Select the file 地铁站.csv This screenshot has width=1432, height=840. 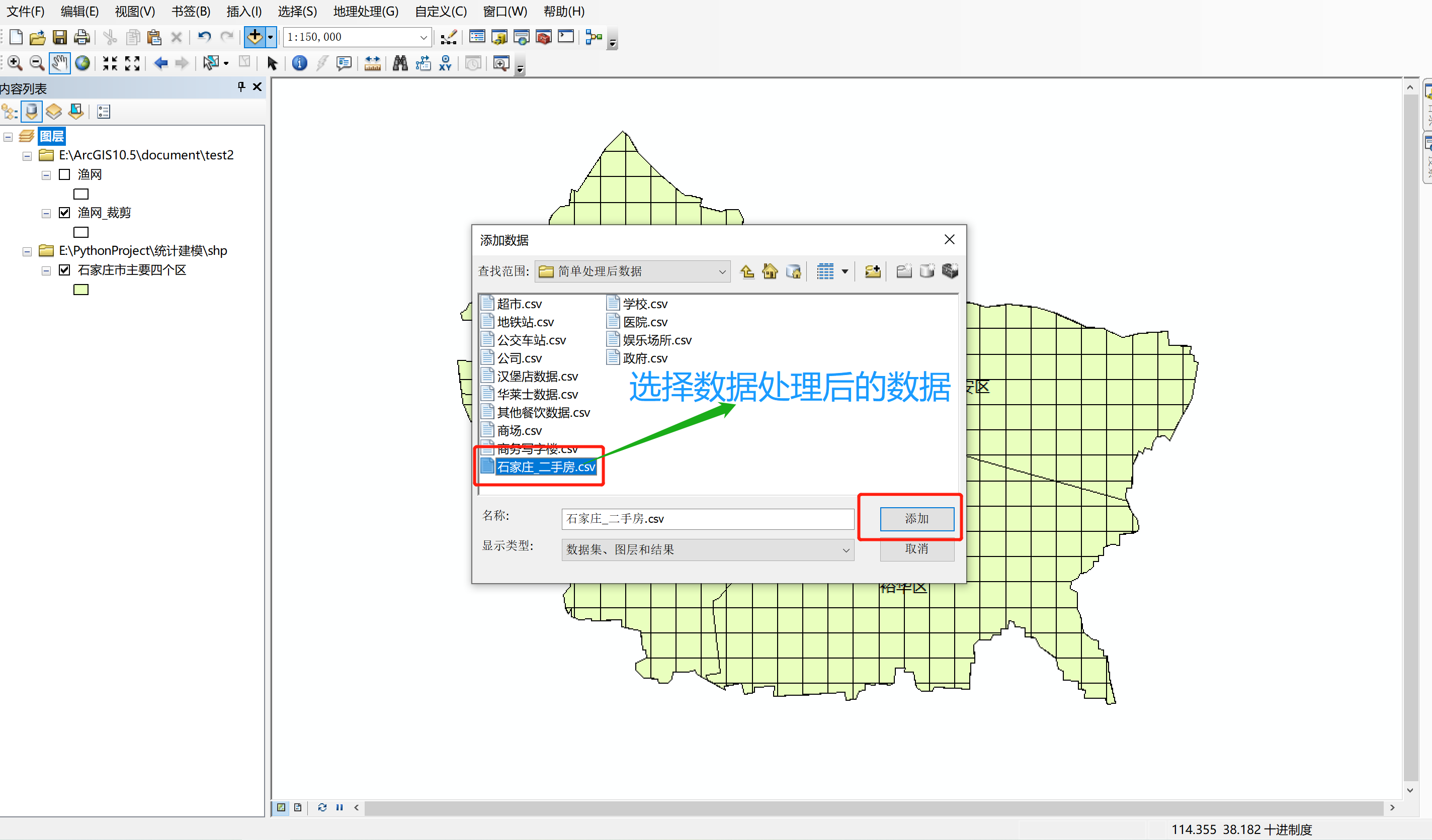[x=518, y=322]
